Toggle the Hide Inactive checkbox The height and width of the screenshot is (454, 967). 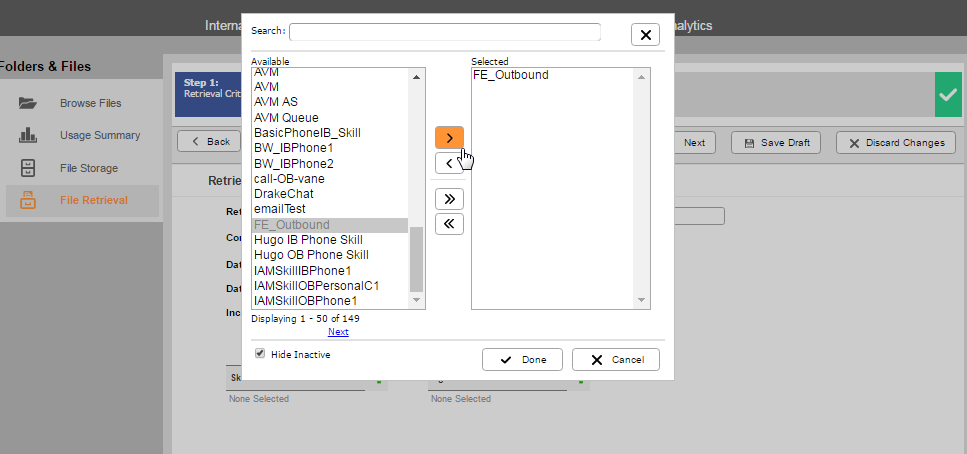pyautogui.click(x=260, y=354)
